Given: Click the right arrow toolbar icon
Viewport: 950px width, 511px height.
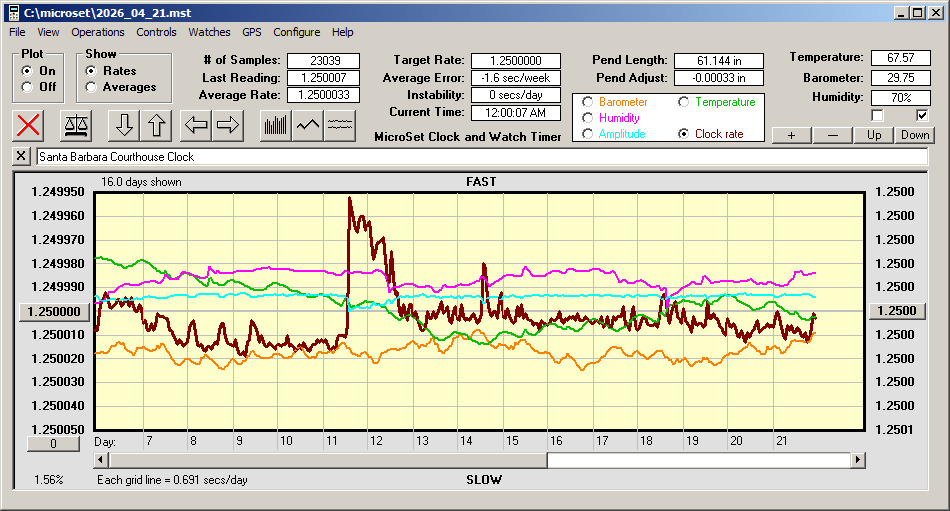Looking at the screenshot, I should pyautogui.click(x=228, y=125).
